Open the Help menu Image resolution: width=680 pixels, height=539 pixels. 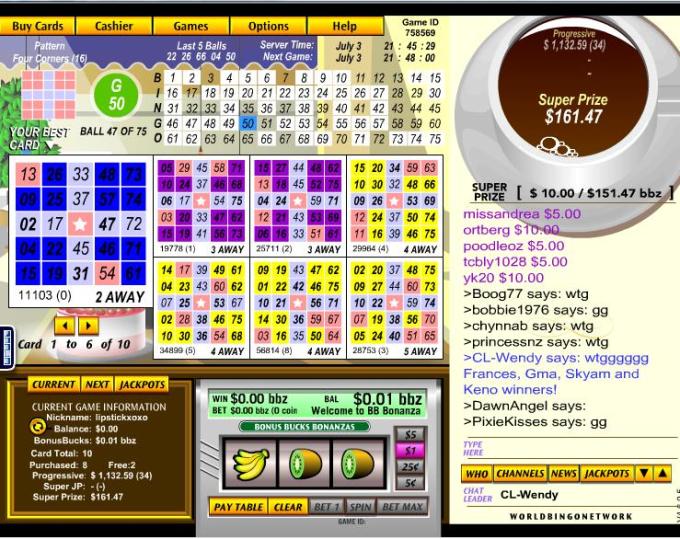(x=345, y=26)
